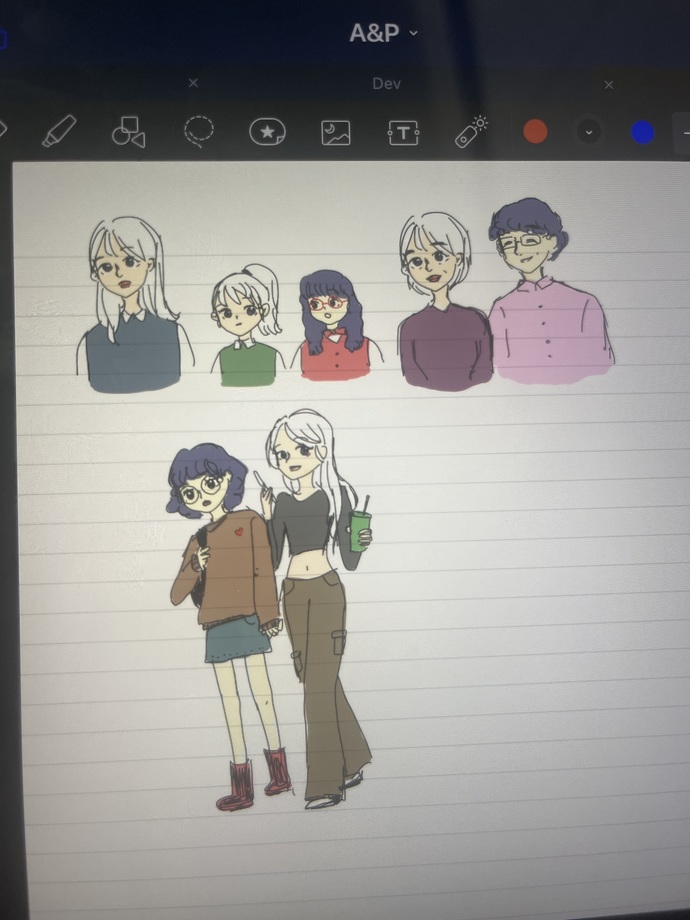This screenshot has width=690, height=920.
Task: Tap the blue-vest character drawing
Action: [134, 305]
